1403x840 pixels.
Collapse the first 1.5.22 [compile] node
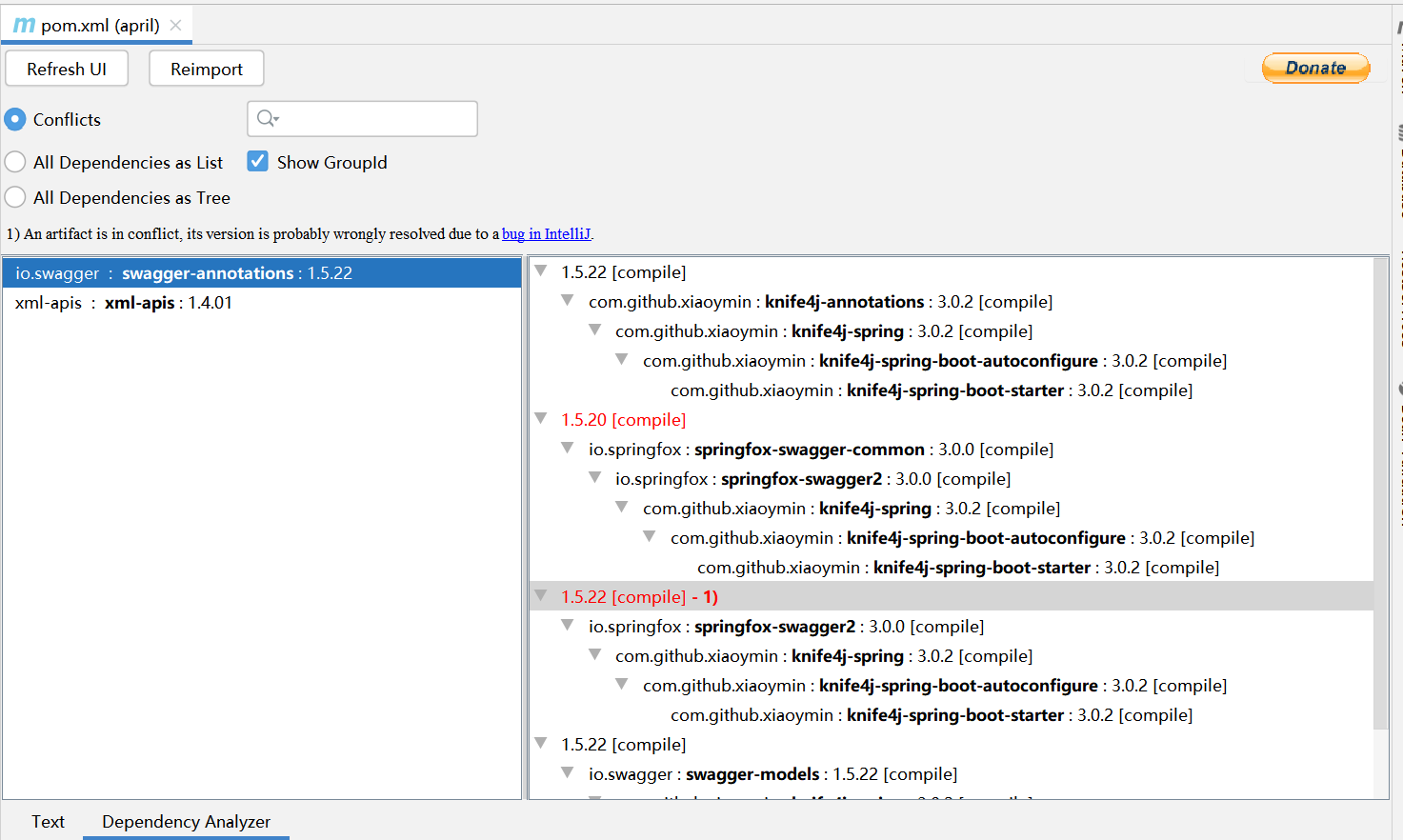(541, 271)
